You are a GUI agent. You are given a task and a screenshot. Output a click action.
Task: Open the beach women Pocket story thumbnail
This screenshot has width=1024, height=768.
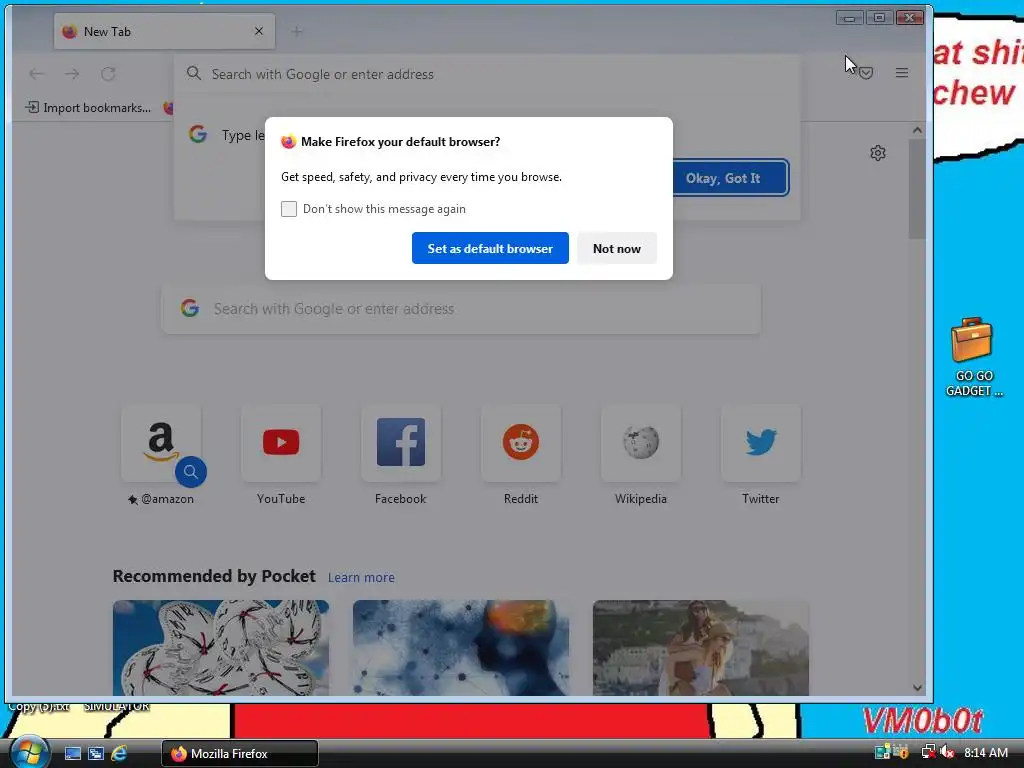coord(701,648)
